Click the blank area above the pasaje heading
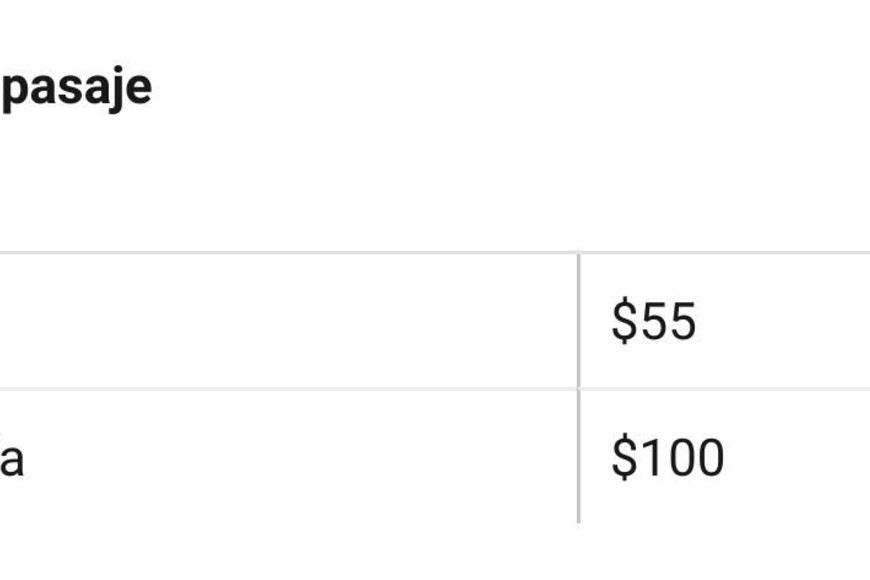Screen dimensions: 870x580 coord(400,25)
